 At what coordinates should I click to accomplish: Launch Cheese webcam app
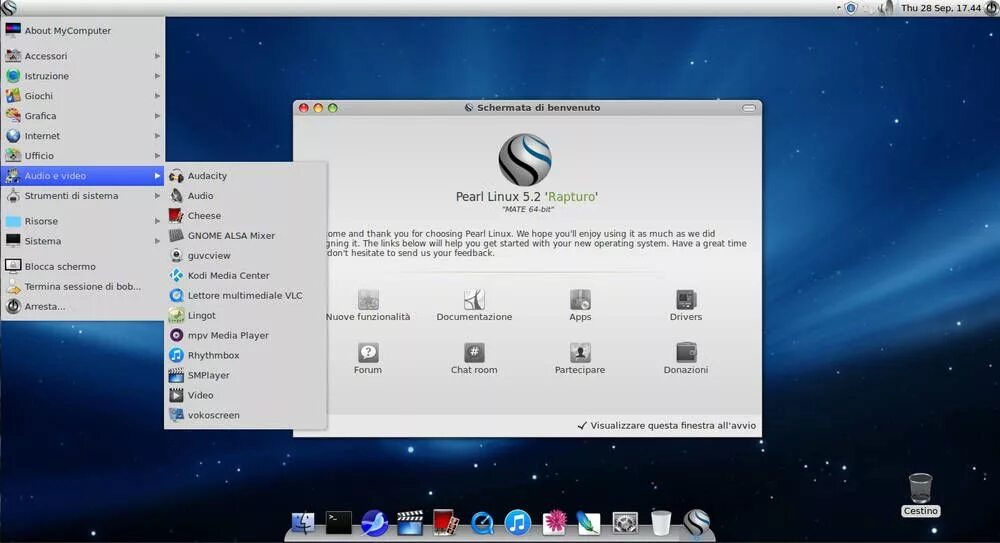tap(246, 216)
